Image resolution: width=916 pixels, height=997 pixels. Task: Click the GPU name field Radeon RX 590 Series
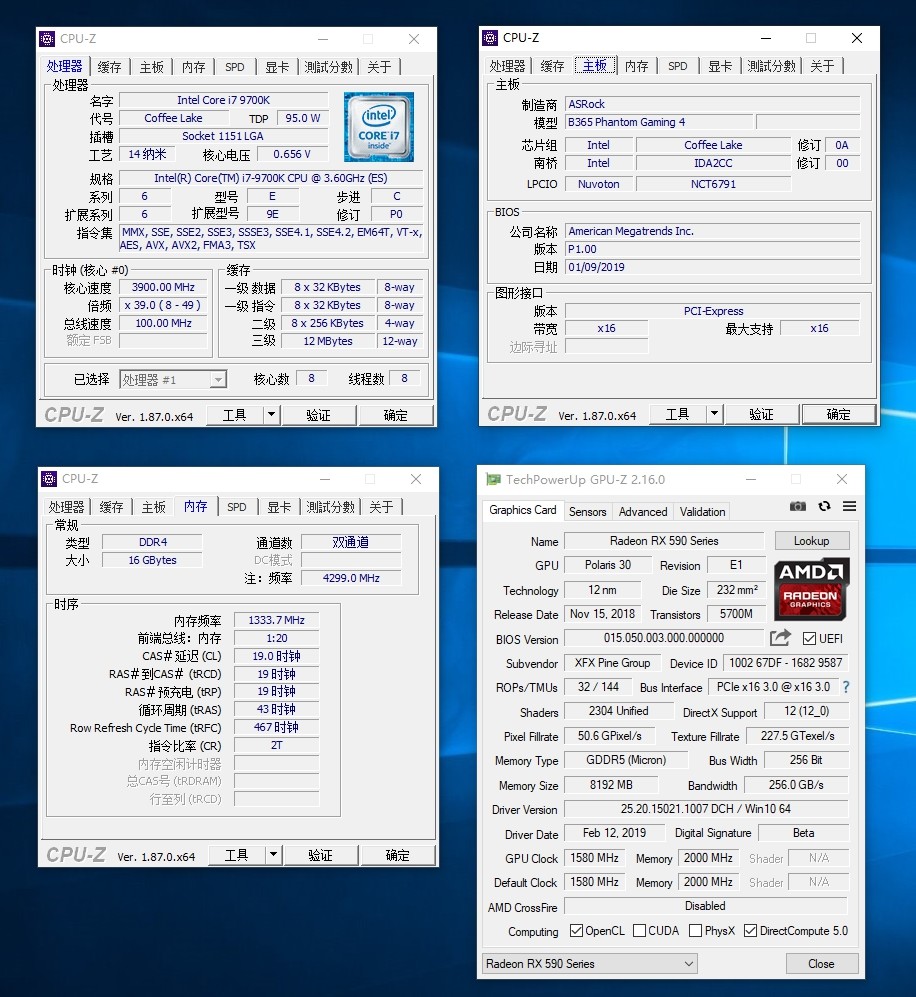click(x=664, y=540)
